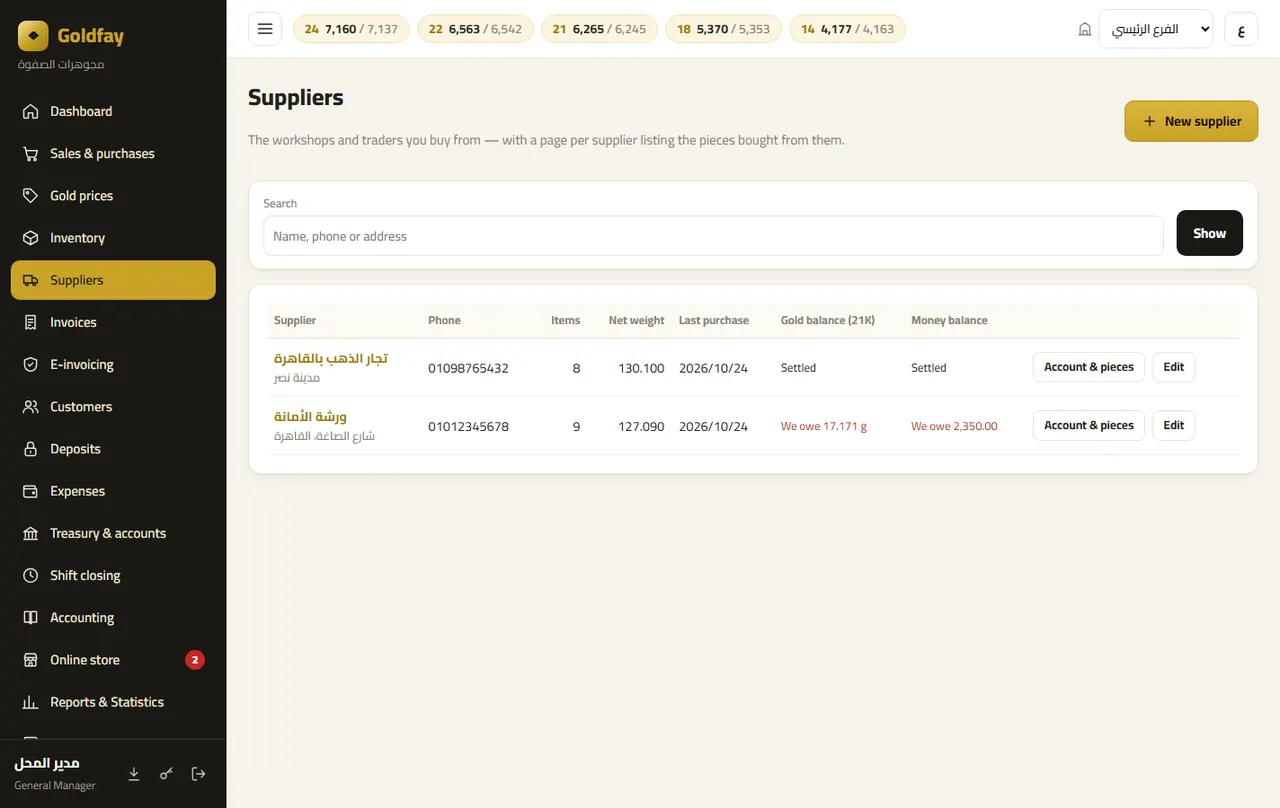Go to the Invoices menu item
1280x808 pixels.
tap(113, 322)
